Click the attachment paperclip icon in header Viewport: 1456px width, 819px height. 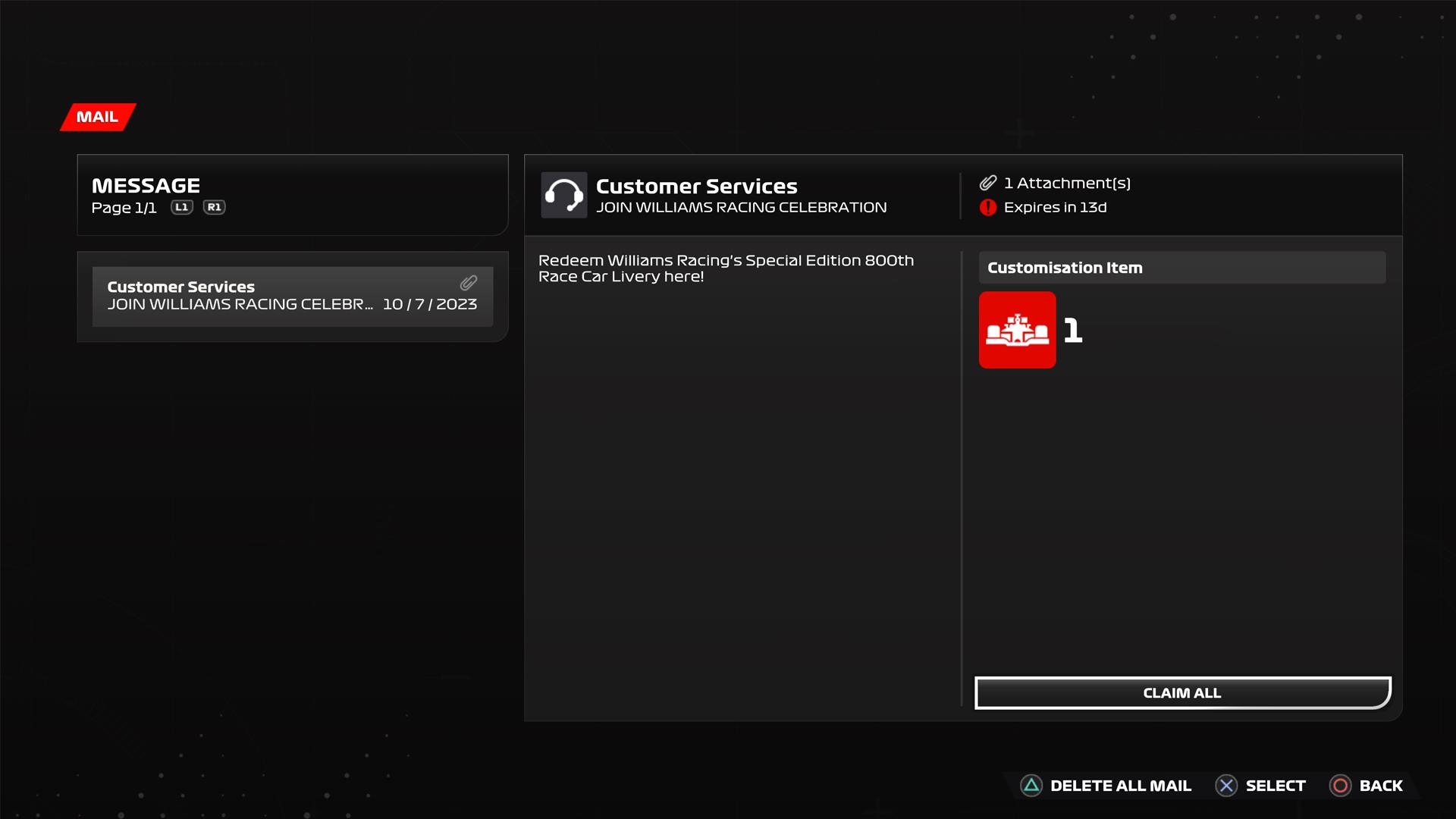pyautogui.click(x=987, y=183)
